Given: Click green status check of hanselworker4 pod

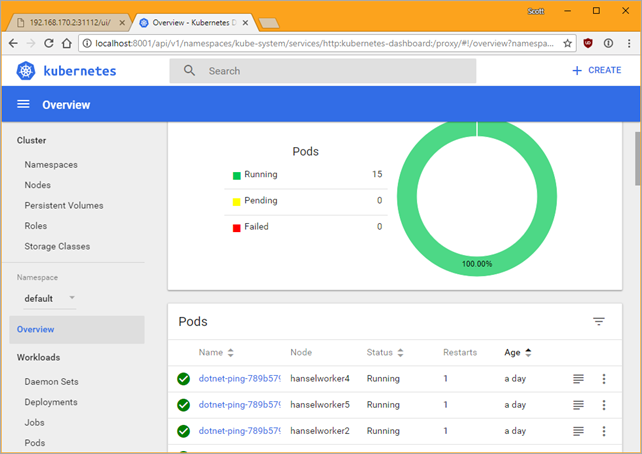Looking at the screenshot, I should pyautogui.click(x=183, y=379).
